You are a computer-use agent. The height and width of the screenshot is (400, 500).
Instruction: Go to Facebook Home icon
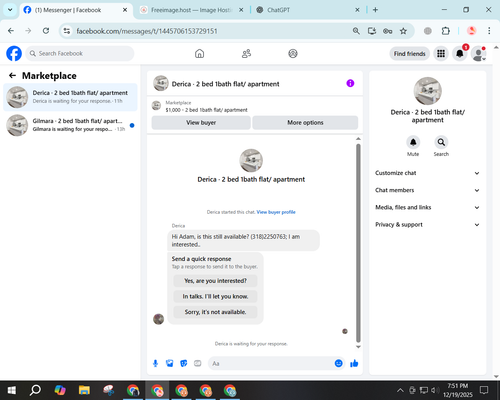199,53
